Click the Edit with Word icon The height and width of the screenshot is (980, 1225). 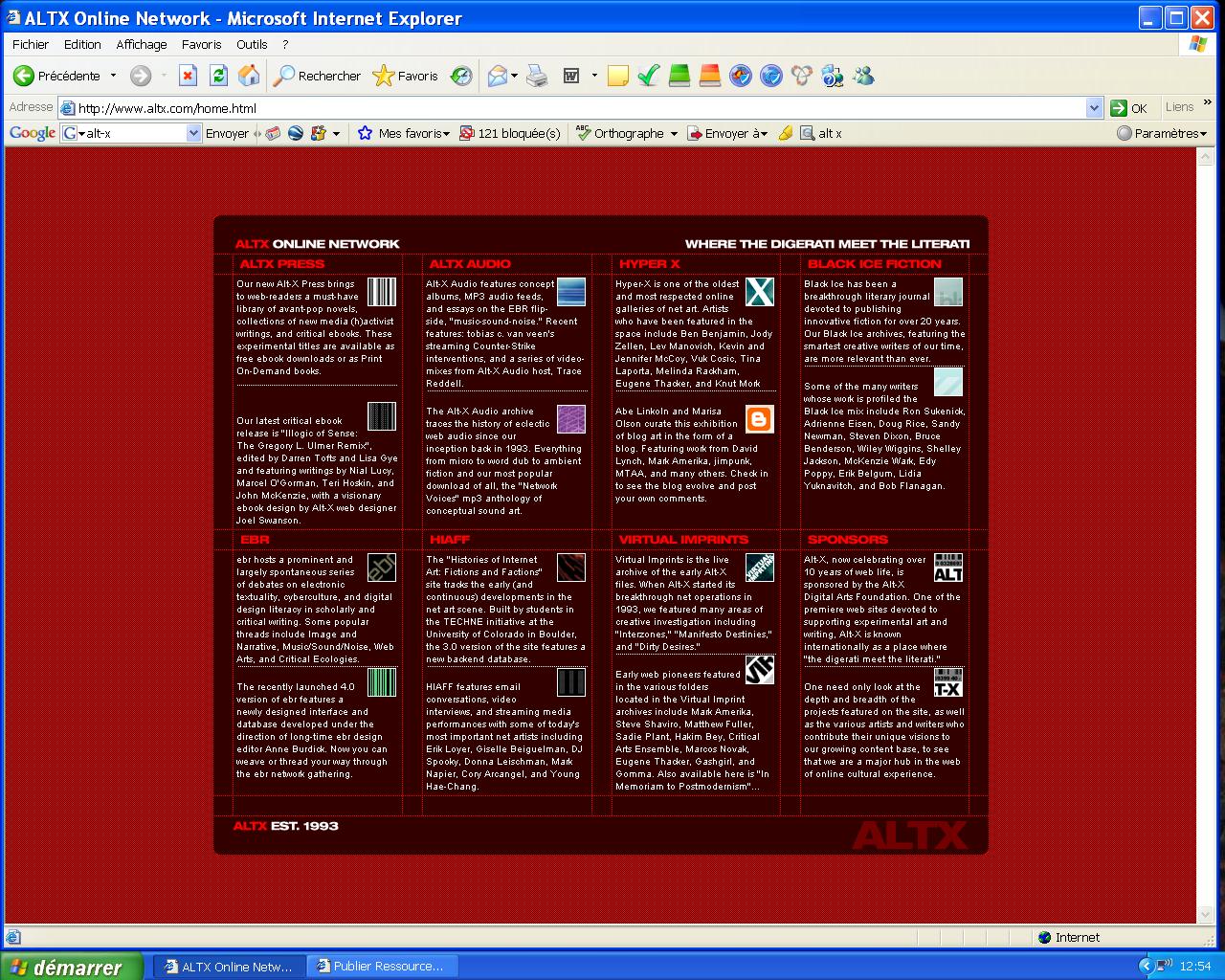(571, 76)
